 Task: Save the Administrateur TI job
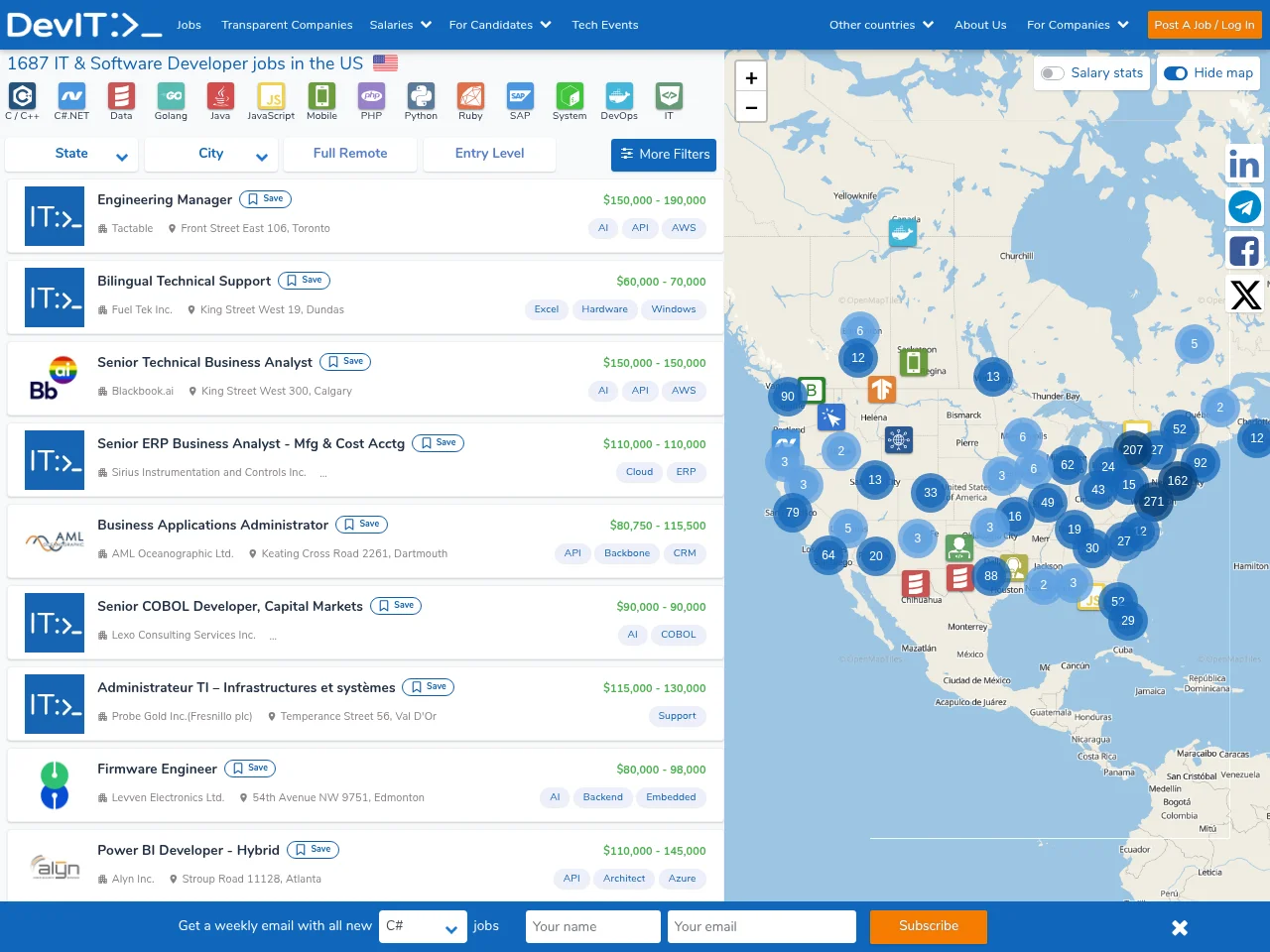pos(429,687)
